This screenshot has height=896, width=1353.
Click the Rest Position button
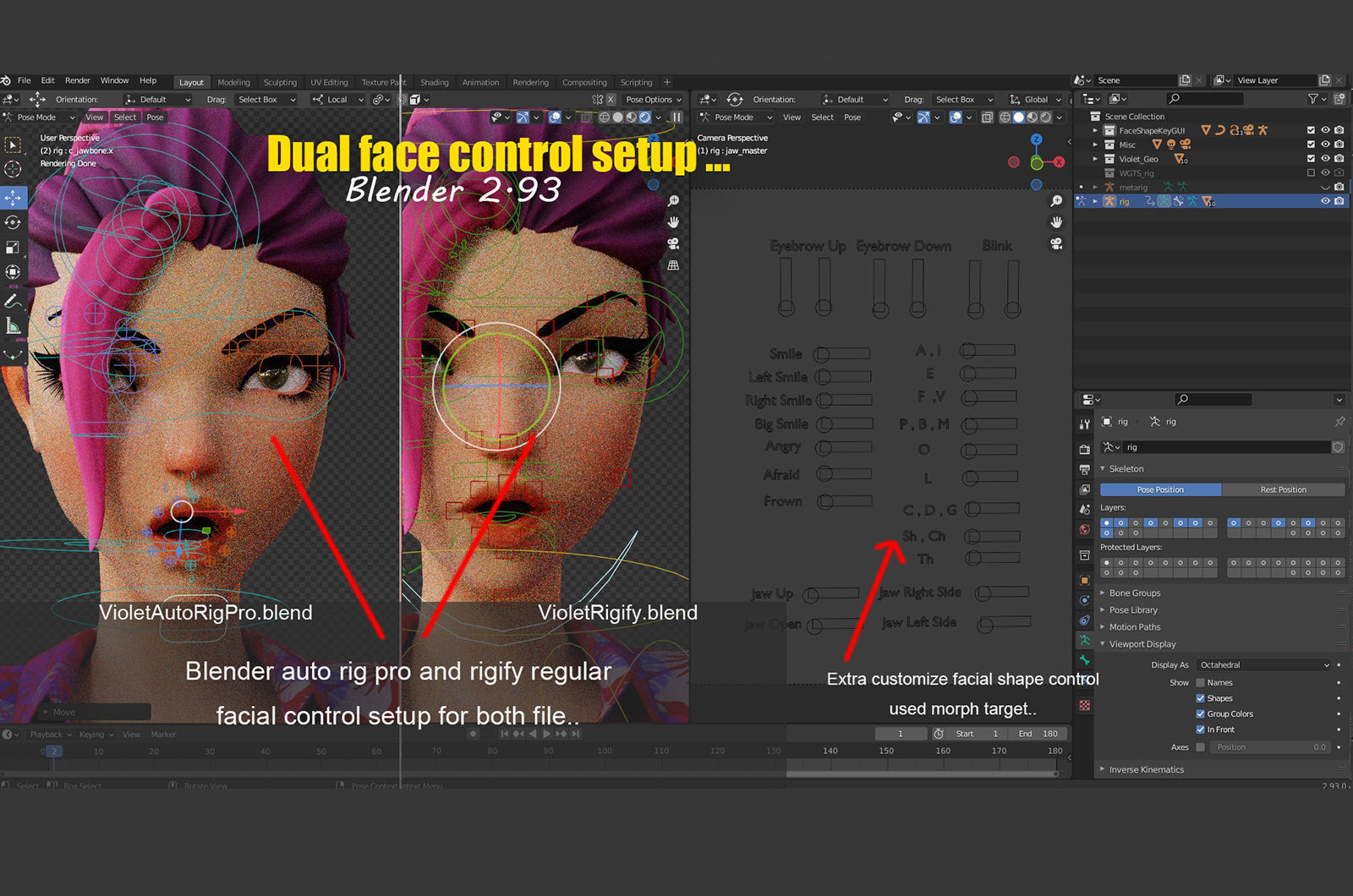[x=1283, y=490]
